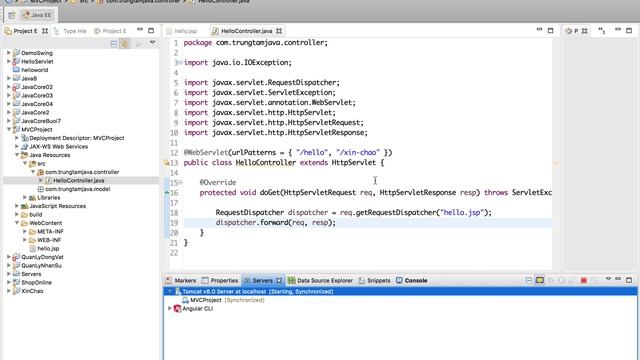The width and height of the screenshot is (640, 360).
Task: Collapse the Tomcat v8.0 Server entry
Action: (170, 291)
